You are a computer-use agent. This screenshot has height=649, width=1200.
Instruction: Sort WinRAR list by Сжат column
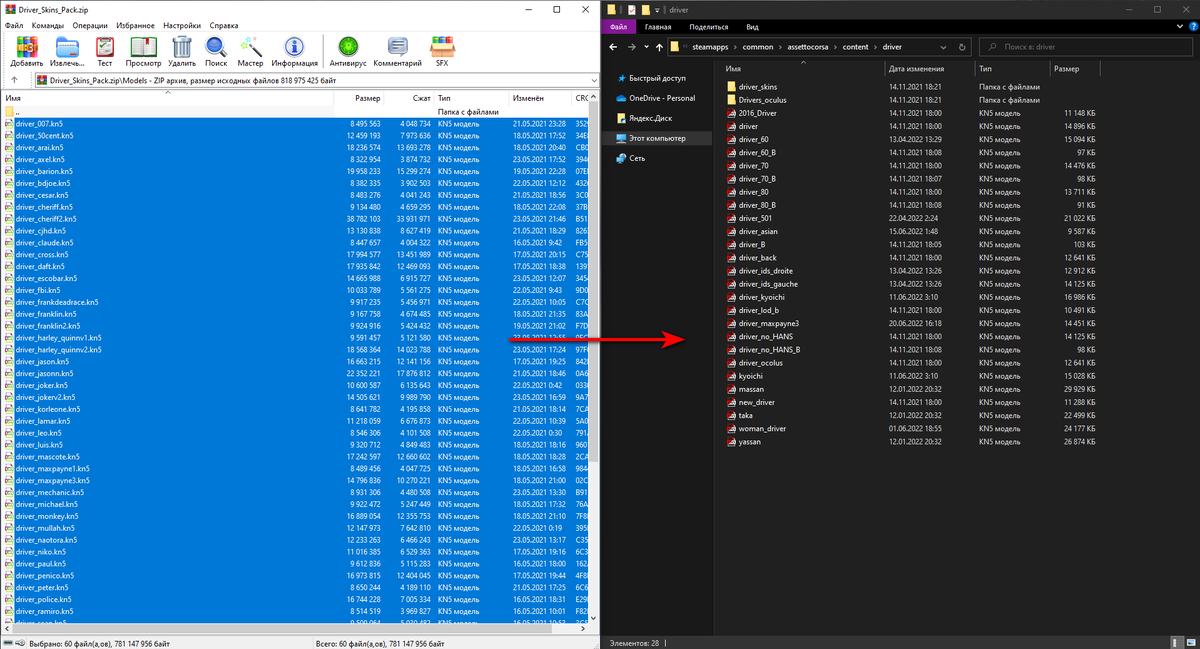[409, 98]
